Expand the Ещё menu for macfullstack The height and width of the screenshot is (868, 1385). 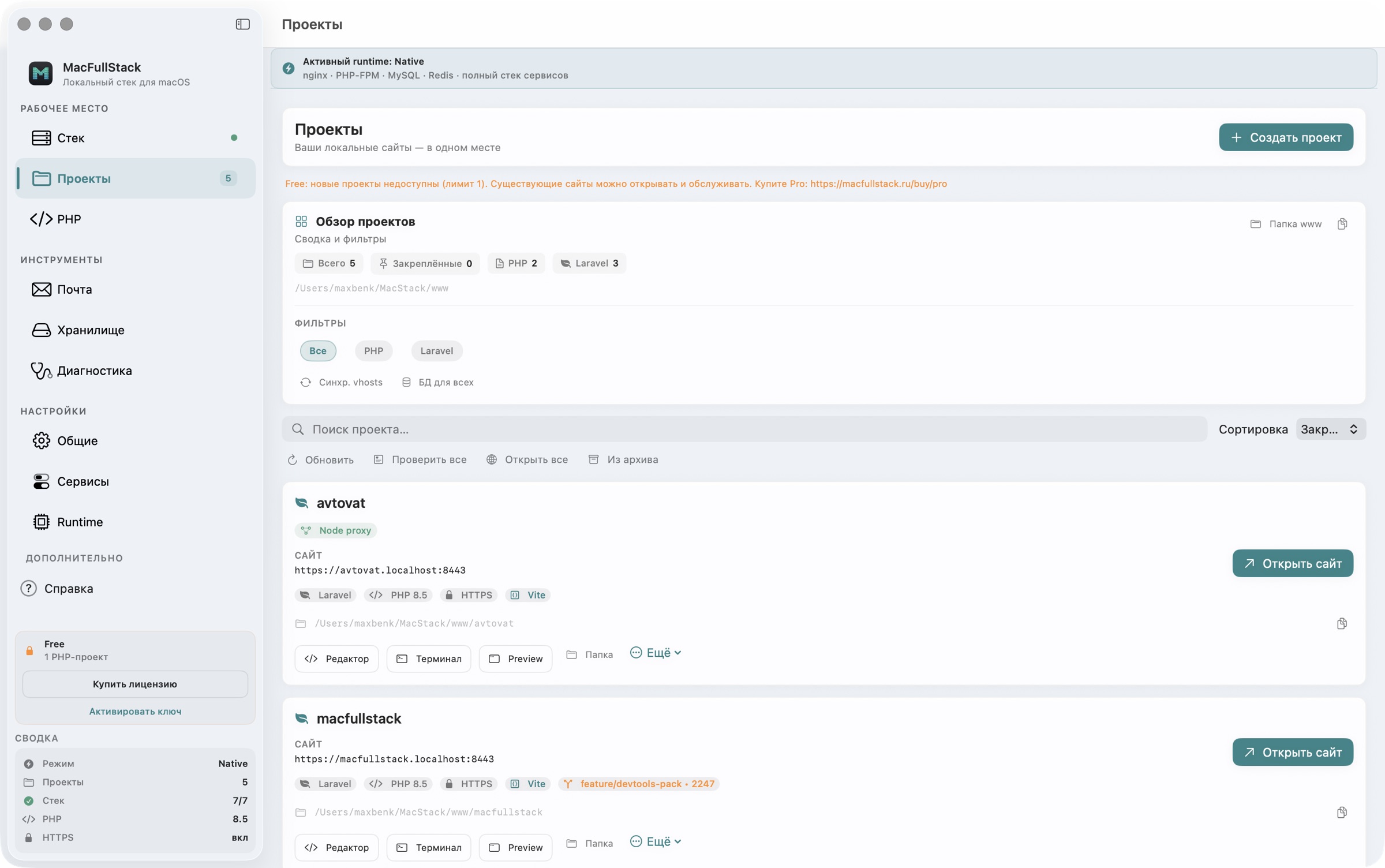coord(656,842)
